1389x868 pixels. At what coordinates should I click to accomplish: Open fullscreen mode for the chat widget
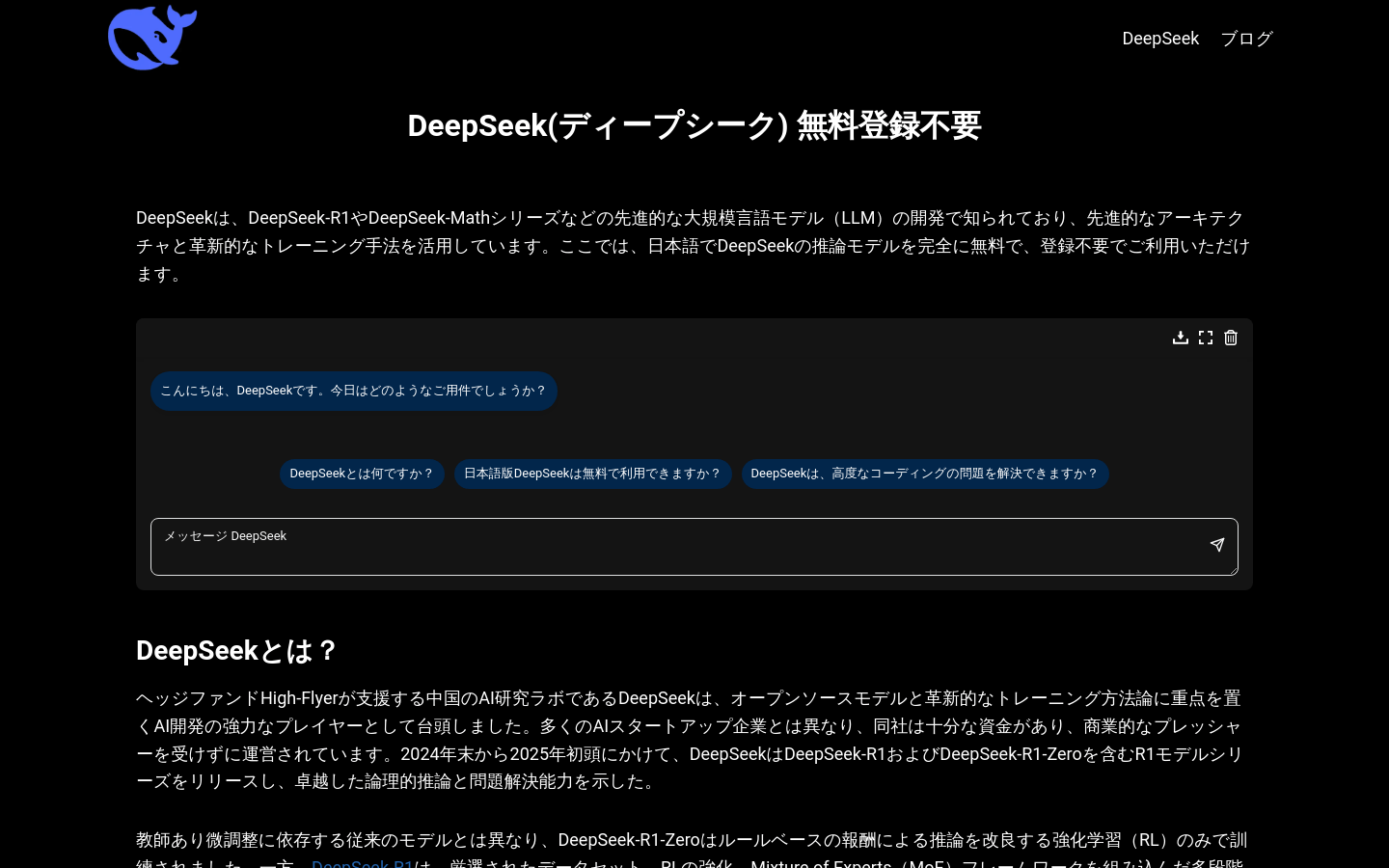click(x=1206, y=338)
